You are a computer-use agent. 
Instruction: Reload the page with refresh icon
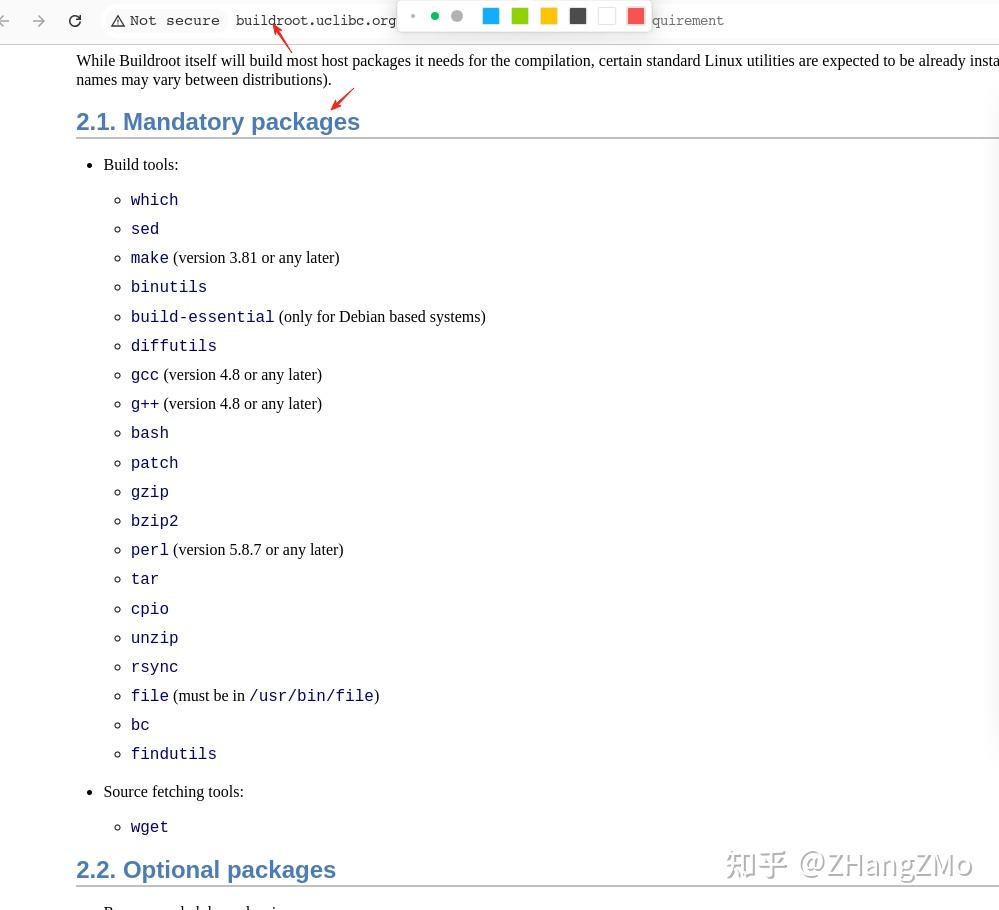(x=75, y=21)
